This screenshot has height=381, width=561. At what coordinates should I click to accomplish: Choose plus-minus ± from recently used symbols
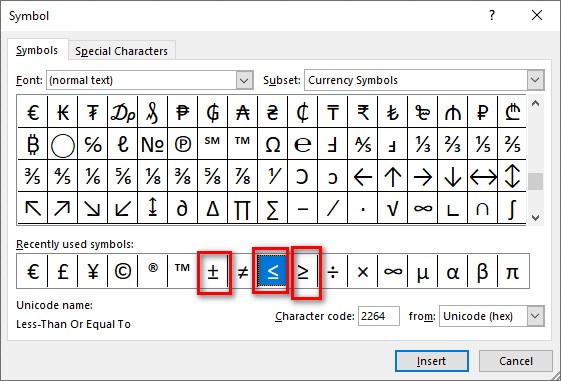click(213, 271)
